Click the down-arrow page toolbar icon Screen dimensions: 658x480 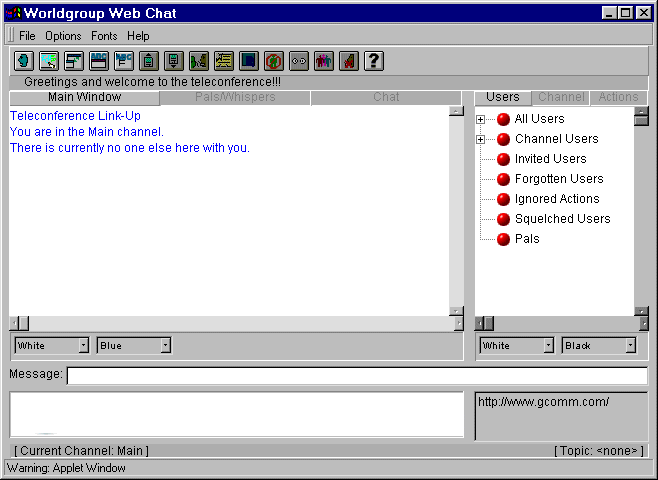point(173,61)
